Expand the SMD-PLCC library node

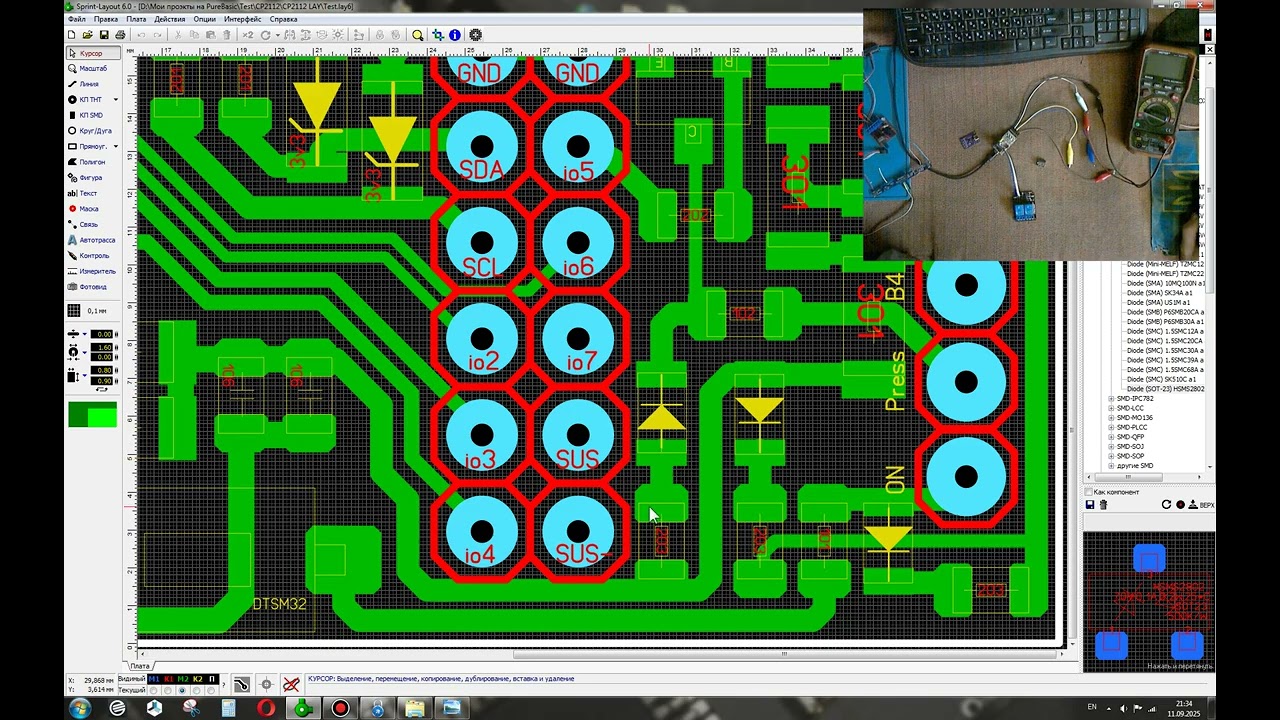tap(1111, 427)
